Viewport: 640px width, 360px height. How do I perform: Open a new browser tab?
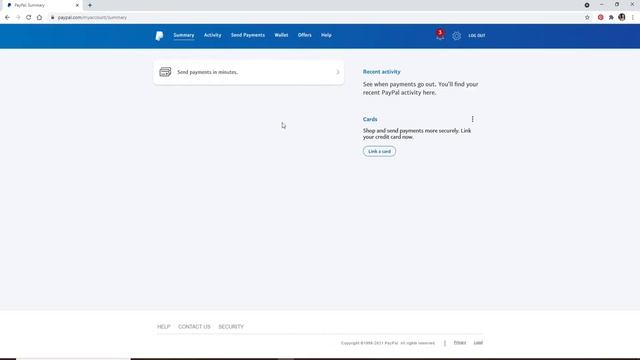90,5
